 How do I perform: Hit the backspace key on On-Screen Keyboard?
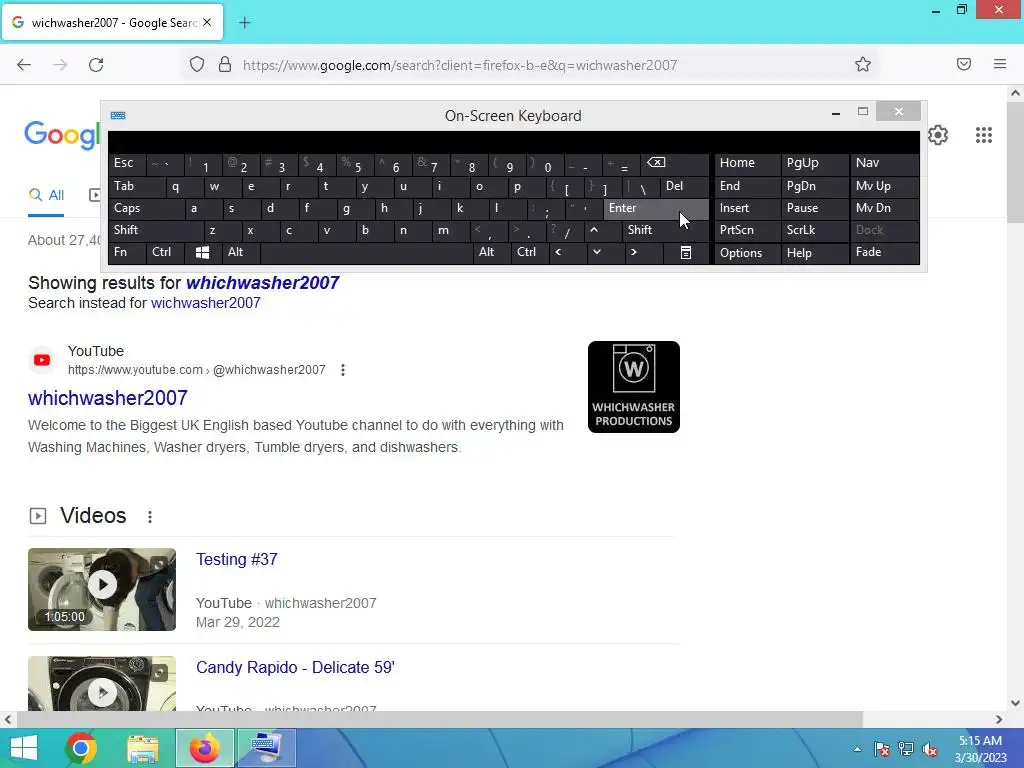(x=675, y=163)
